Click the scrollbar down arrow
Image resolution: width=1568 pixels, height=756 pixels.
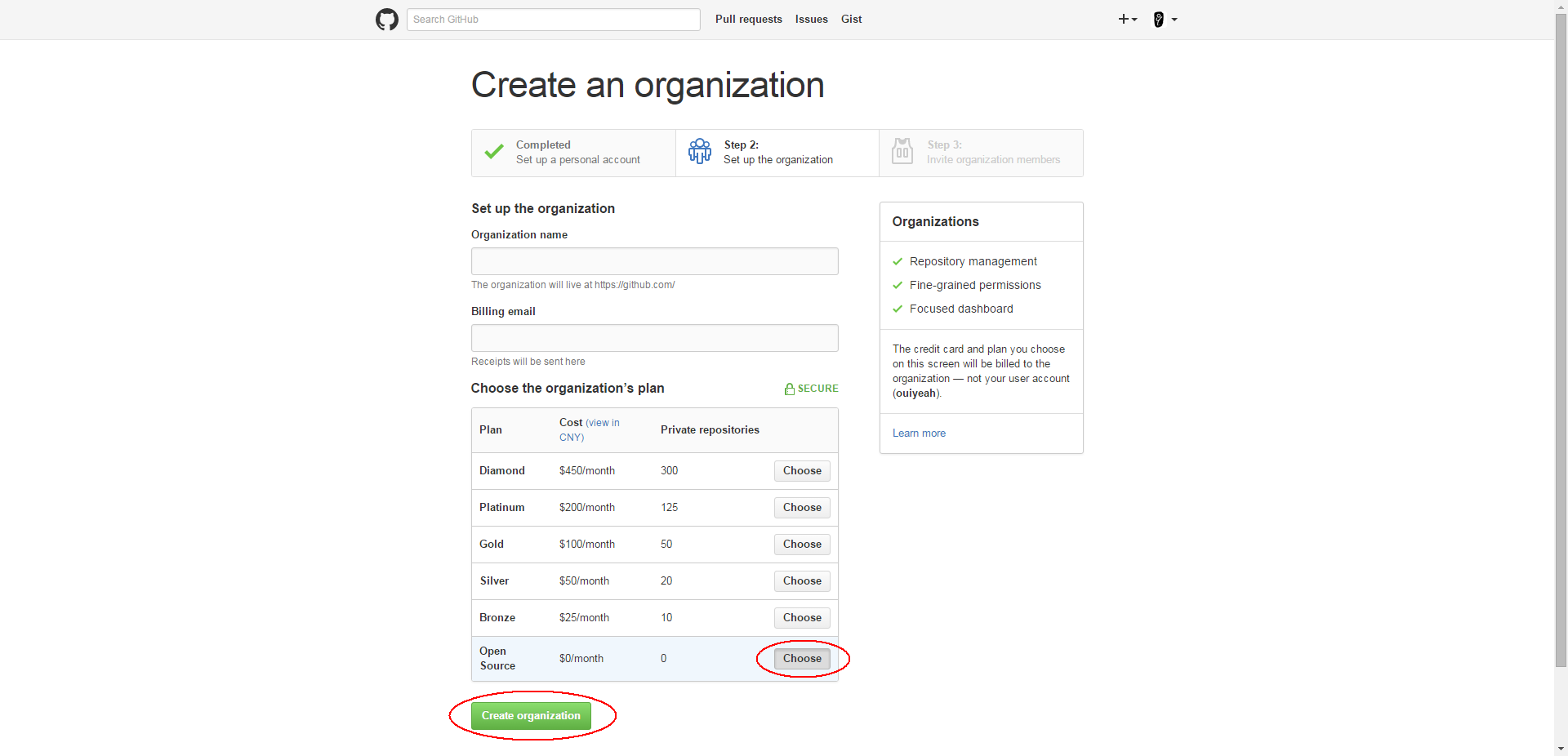pyautogui.click(x=1561, y=749)
